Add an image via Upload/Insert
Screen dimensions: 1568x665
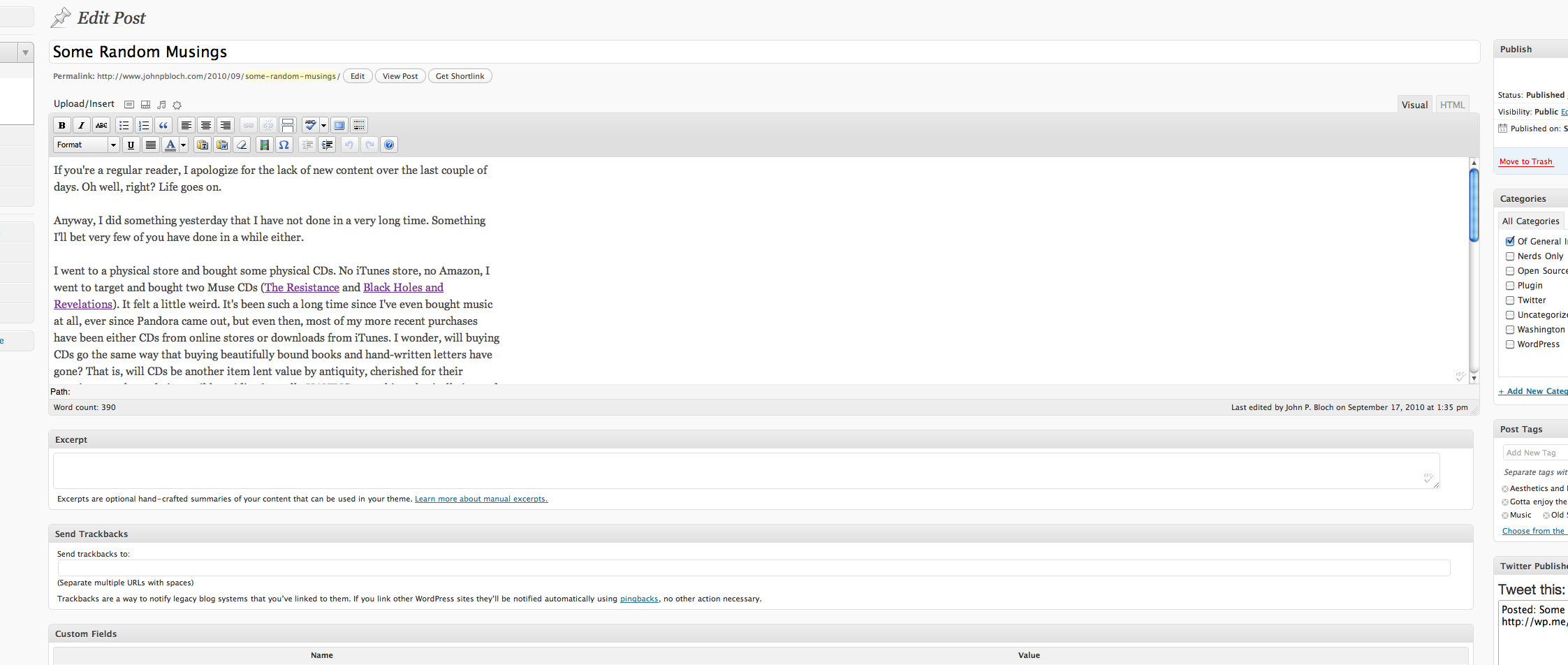click(x=129, y=105)
